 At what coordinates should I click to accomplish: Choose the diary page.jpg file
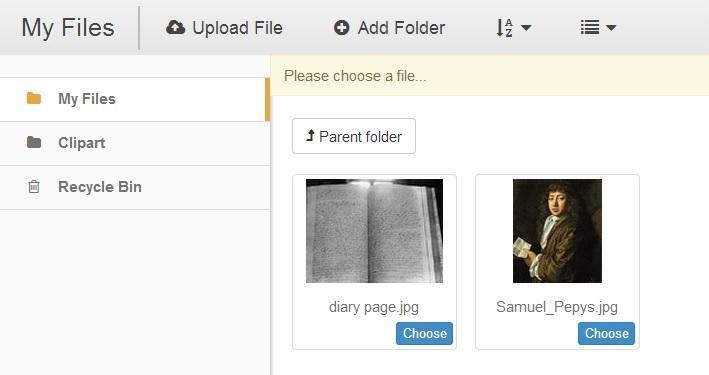pyautogui.click(x=424, y=333)
